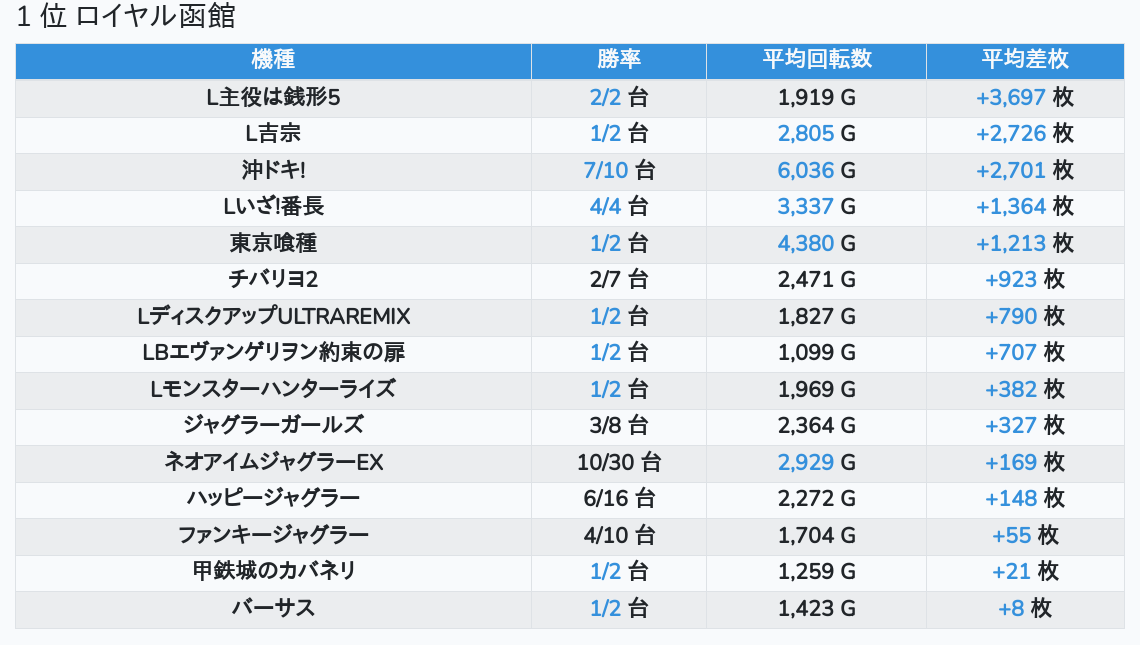Click the ジャグラーガールズ machine name
Screen dimensions: 1140x645
click(273, 426)
